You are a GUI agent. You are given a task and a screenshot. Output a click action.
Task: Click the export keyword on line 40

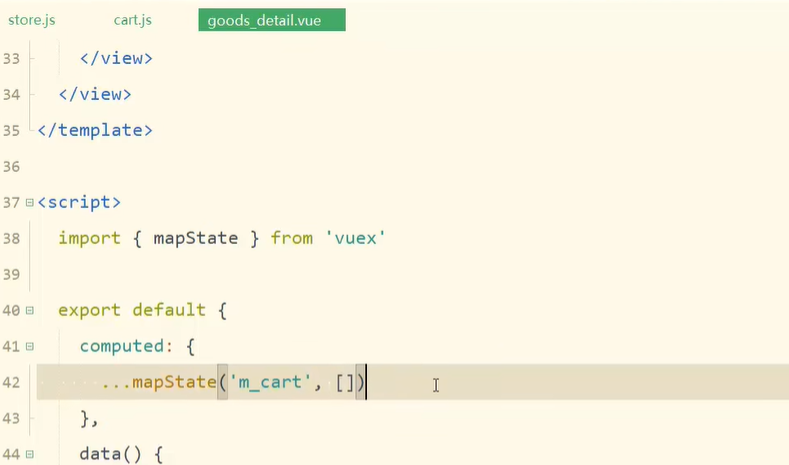click(x=89, y=311)
